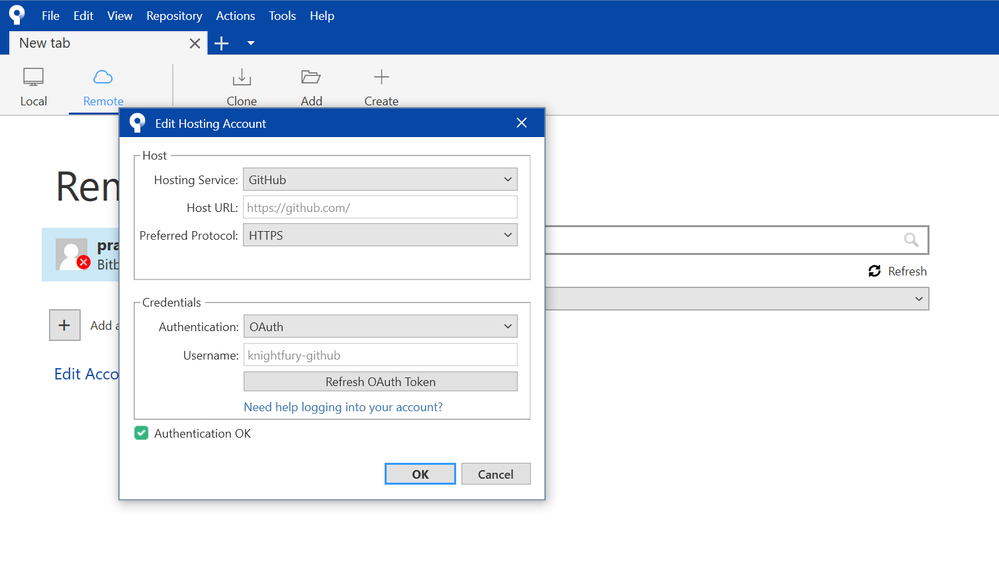The image size is (999, 588).
Task: Click the Clone download icon
Action: click(241, 77)
